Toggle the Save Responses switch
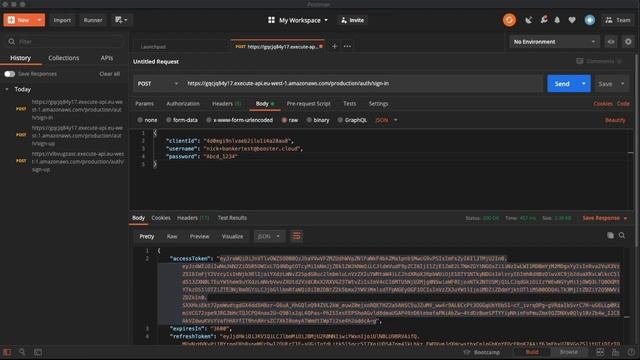The height and width of the screenshot is (360, 640). click(x=9, y=74)
